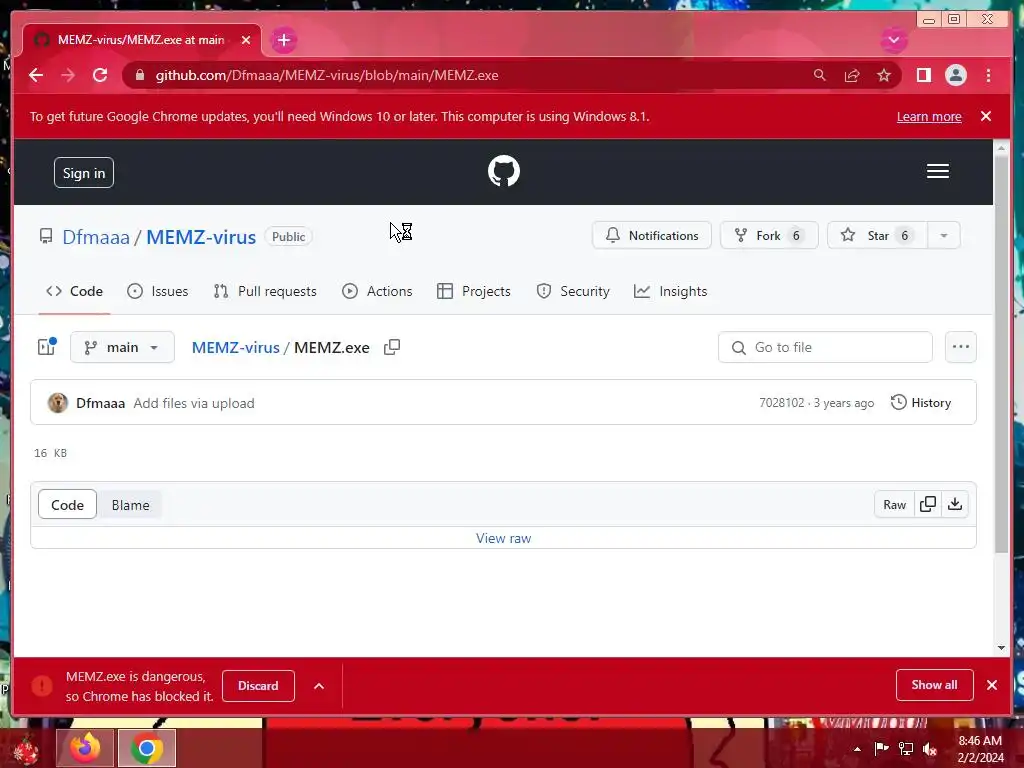Screen dimensions: 1024x768
Task: Open the Chrome three-dot menu
Action: point(988,76)
